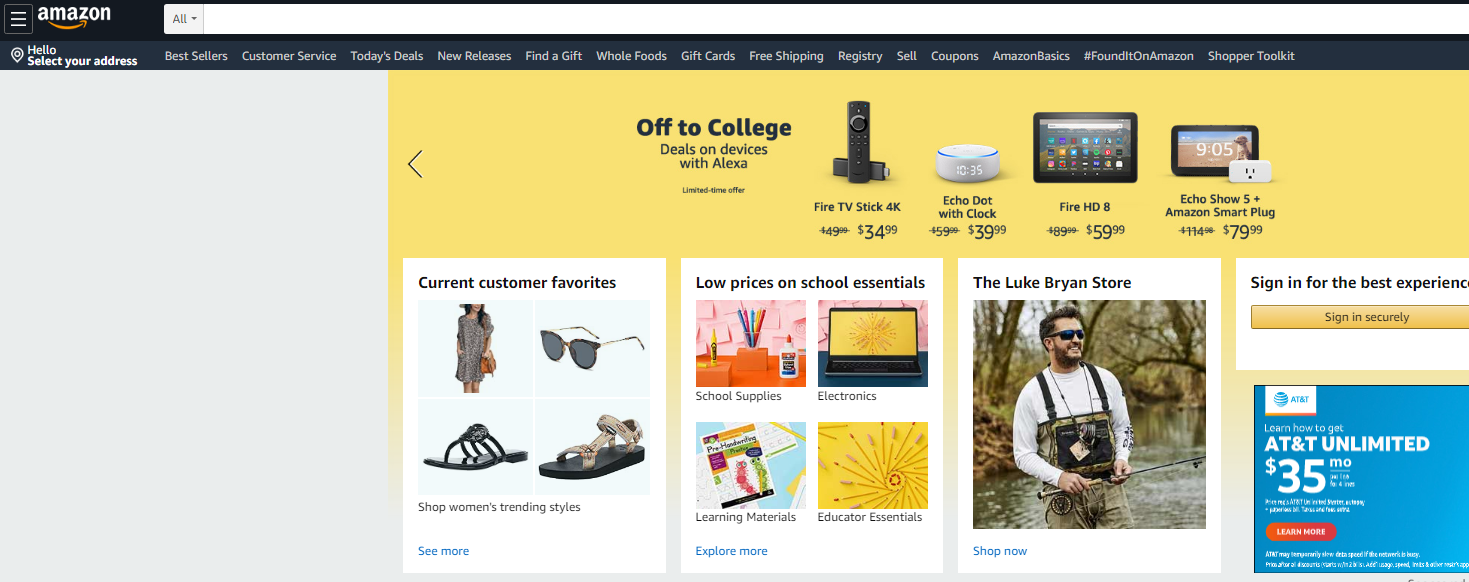The image size is (1469, 582).
Task: Go to previous carousel banner slide
Action: point(415,164)
